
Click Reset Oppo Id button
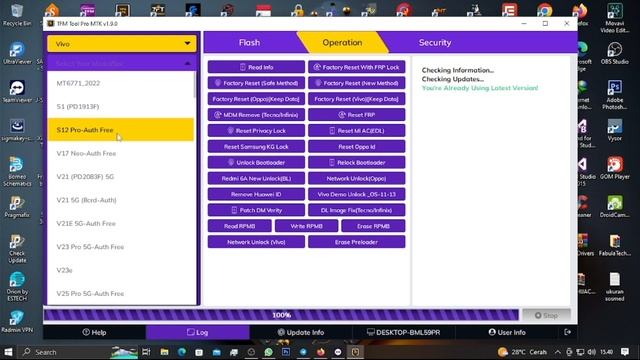click(x=357, y=147)
